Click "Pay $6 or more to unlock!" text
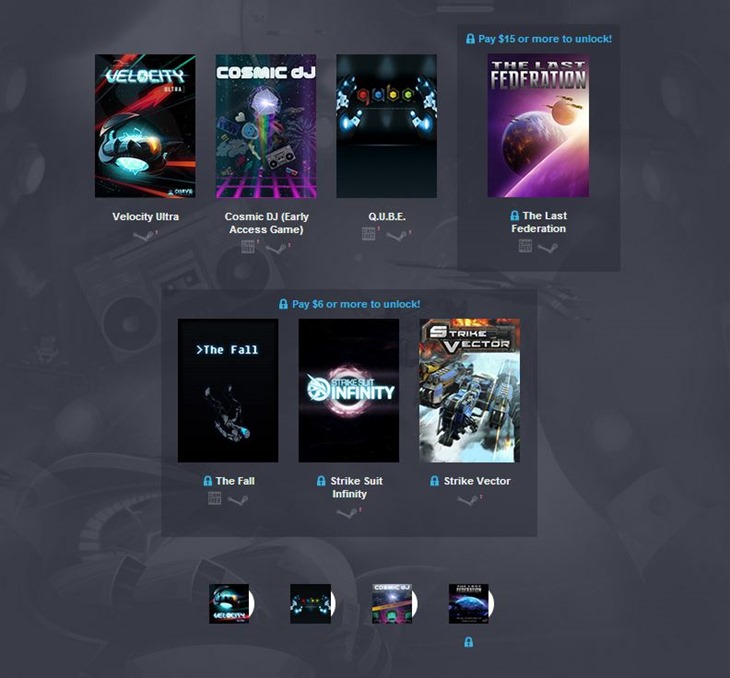 click(x=356, y=304)
